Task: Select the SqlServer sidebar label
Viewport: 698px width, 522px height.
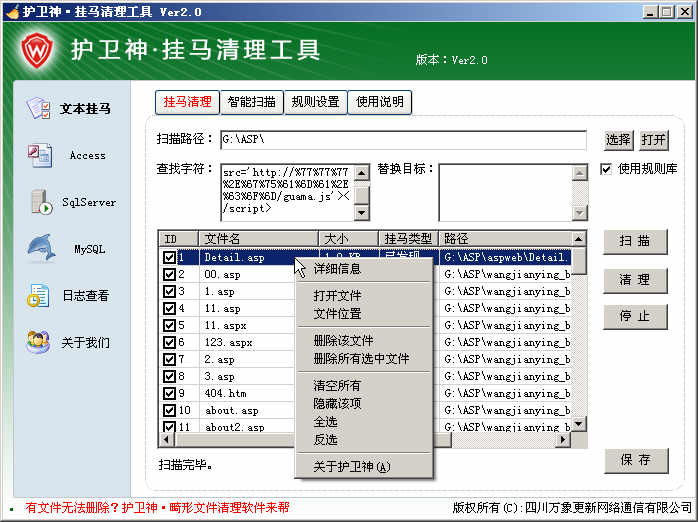Action: tap(89, 202)
